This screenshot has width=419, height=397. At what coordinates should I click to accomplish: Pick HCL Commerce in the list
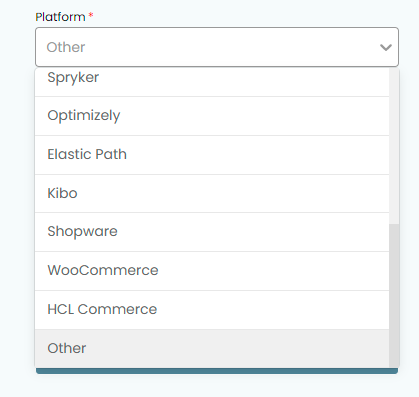[212, 310]
